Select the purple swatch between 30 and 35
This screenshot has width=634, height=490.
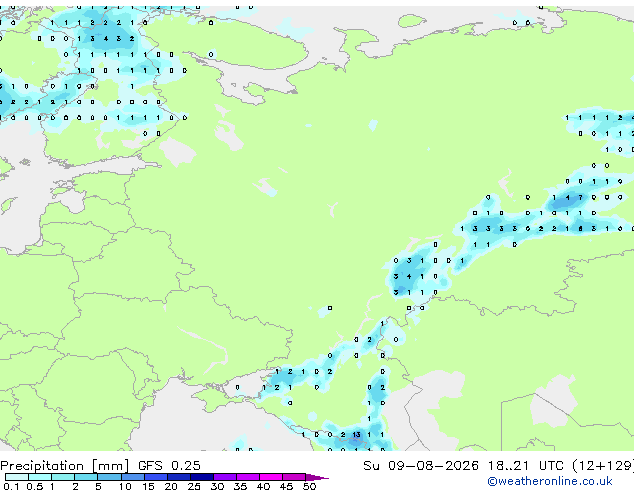tap(224, 477)
